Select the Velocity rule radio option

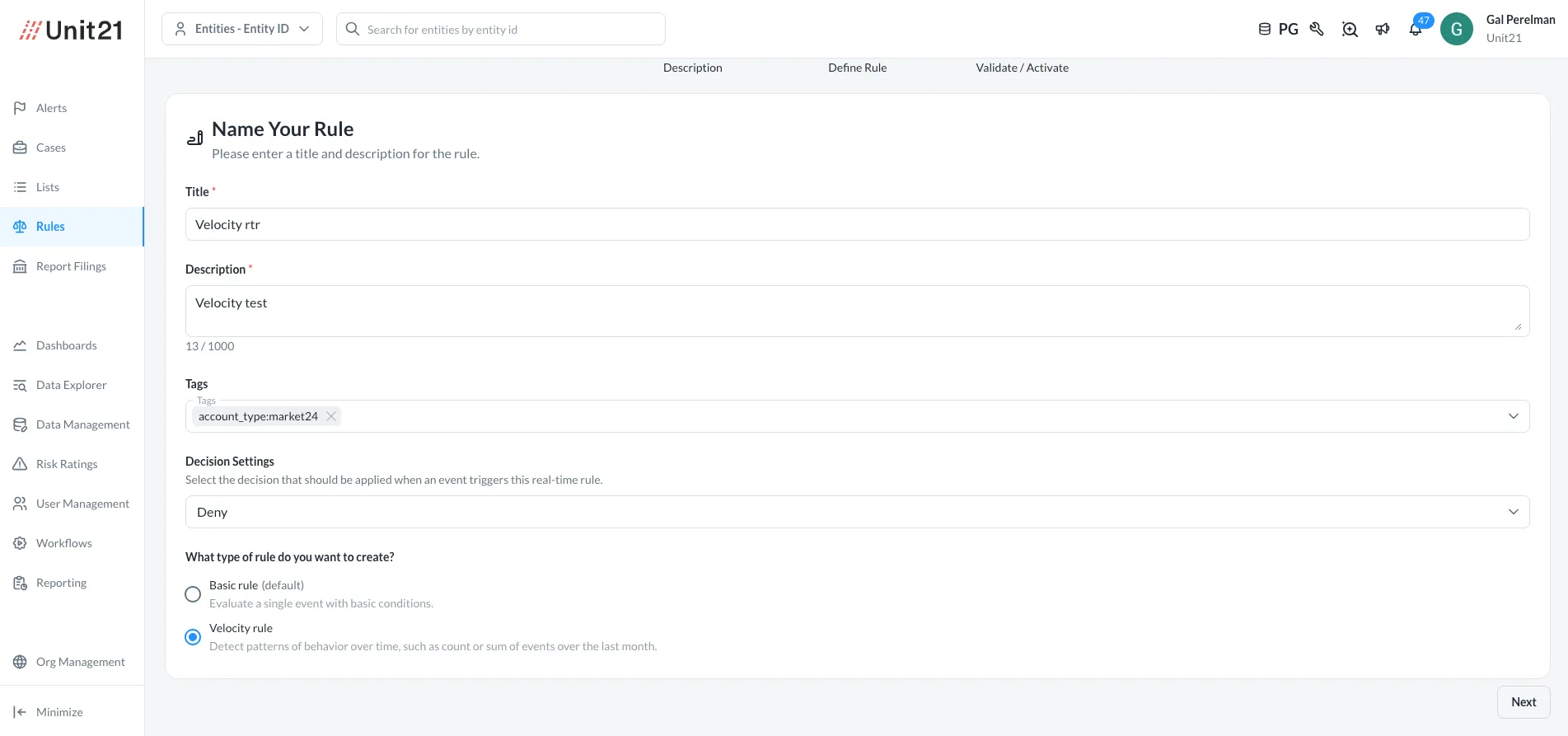point(193,637)
